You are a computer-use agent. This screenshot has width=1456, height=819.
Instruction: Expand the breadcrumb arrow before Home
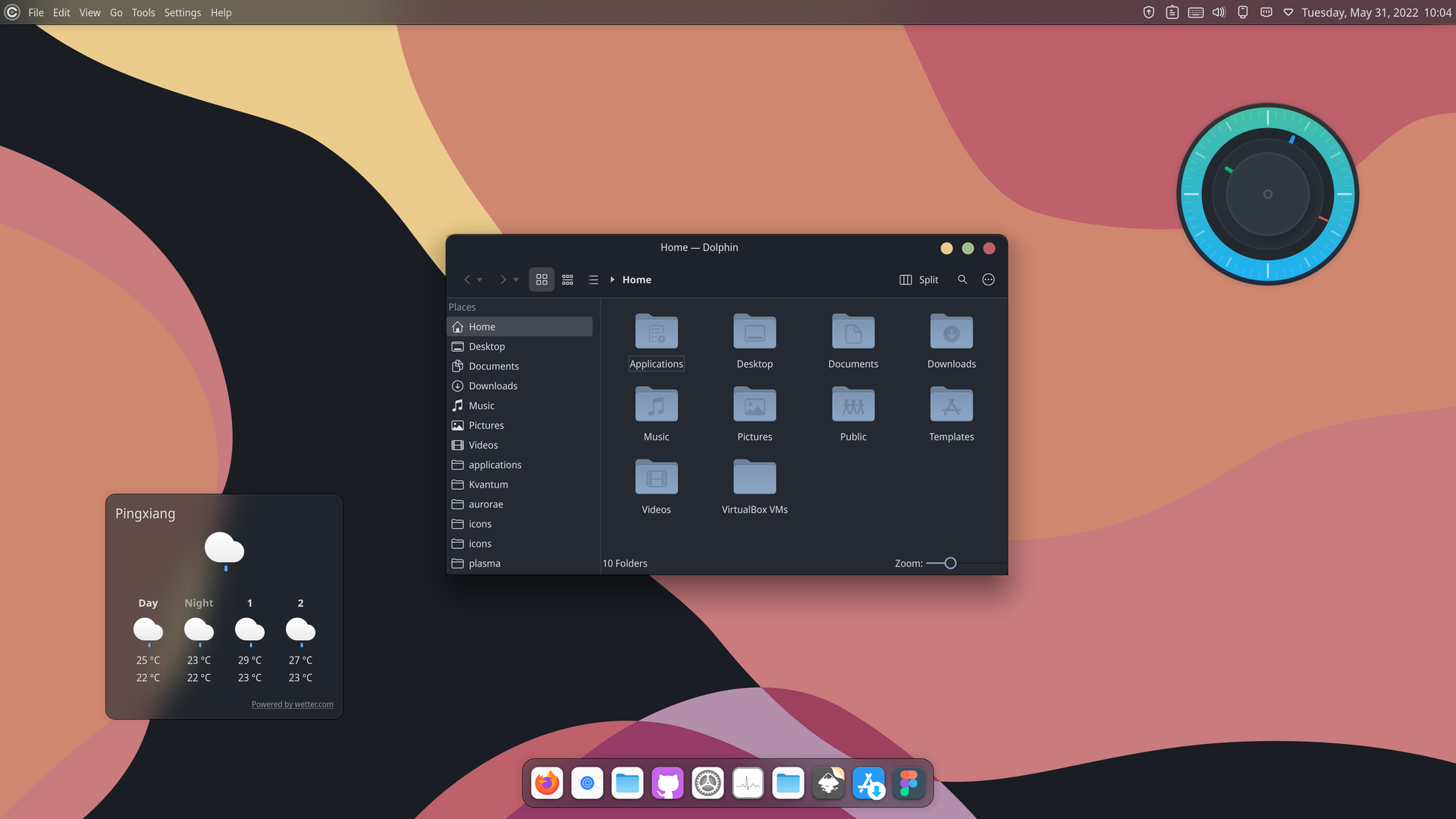point(612,280)
